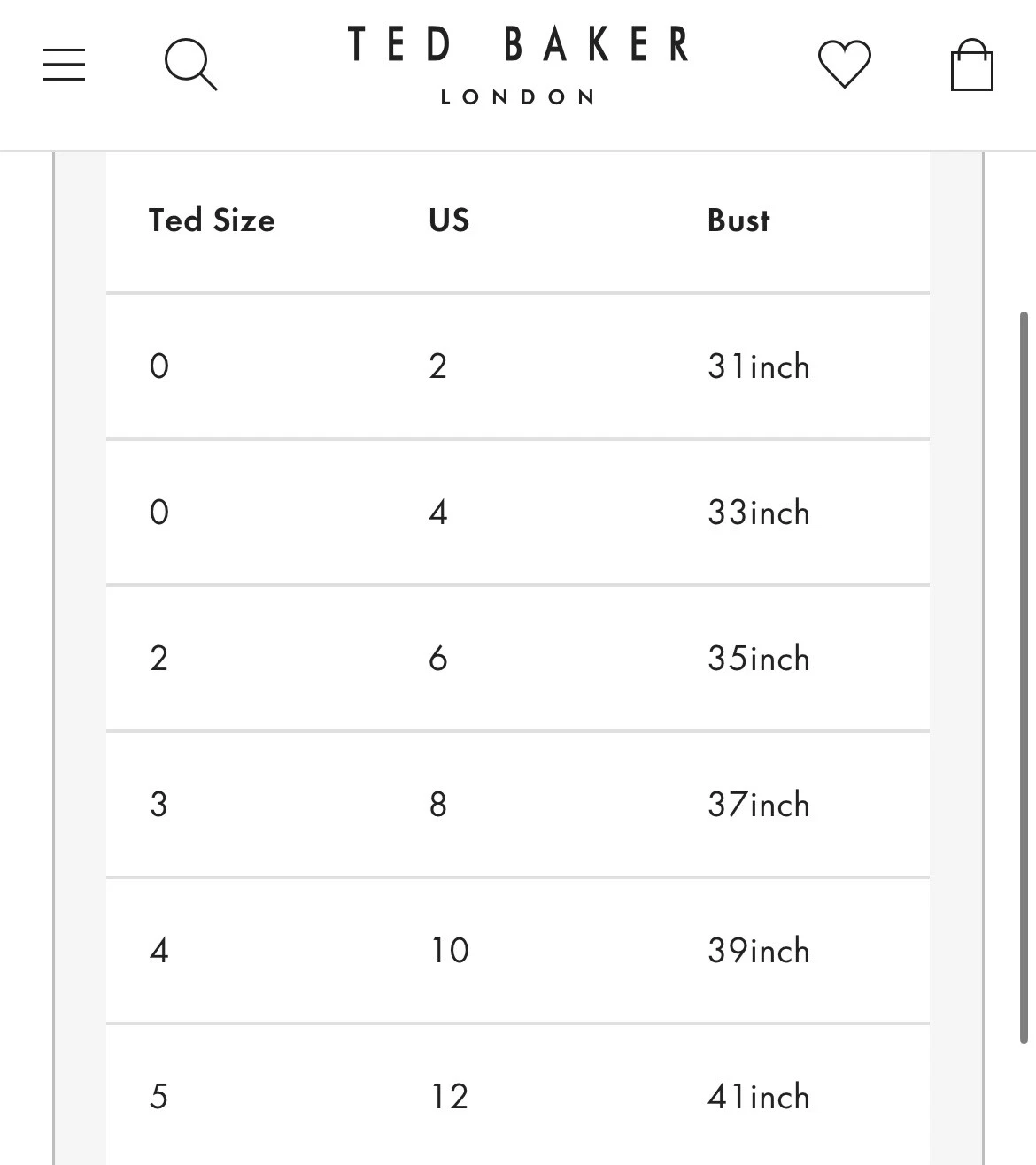Screen dimensions: 1036x1165
Task: Select the US size 6 cell
Action: tap(438, 659)
